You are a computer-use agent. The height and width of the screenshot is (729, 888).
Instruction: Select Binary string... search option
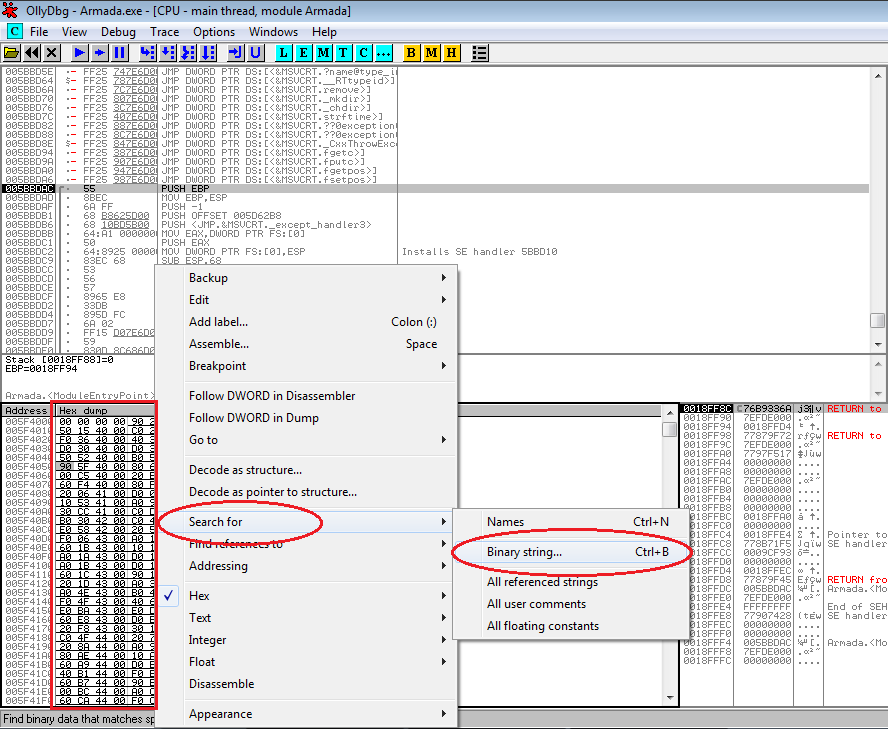[x=571, y=552]
